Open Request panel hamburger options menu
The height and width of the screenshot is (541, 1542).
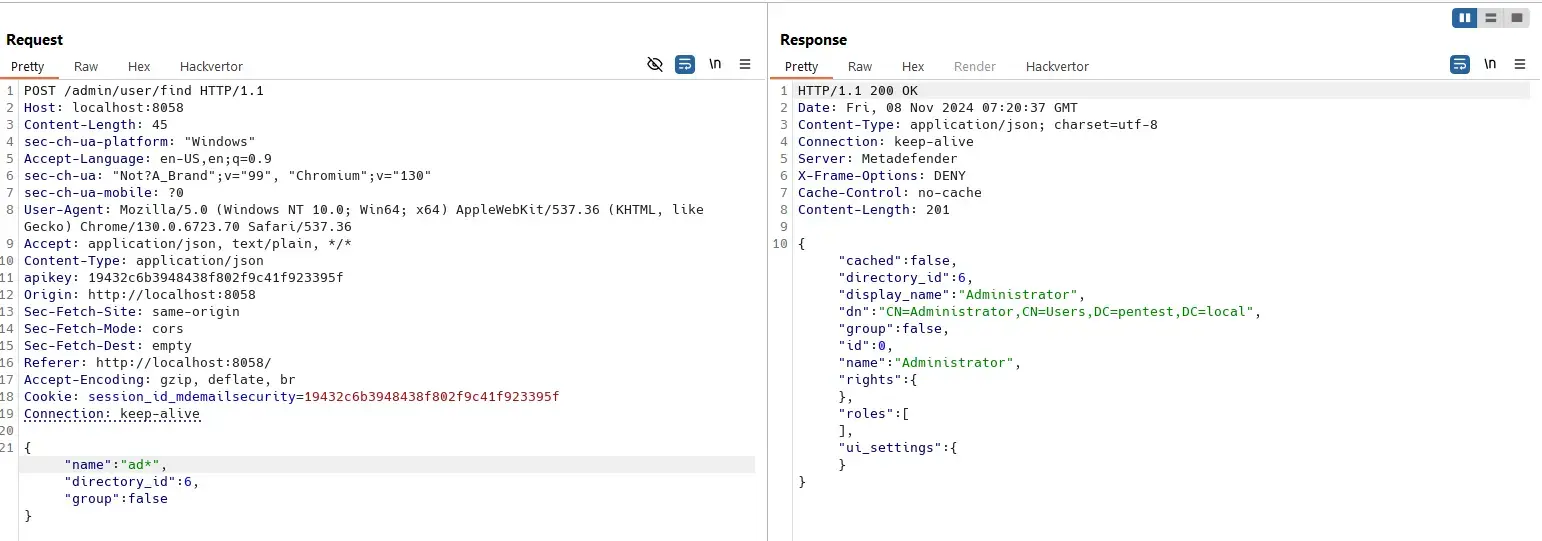745,64
